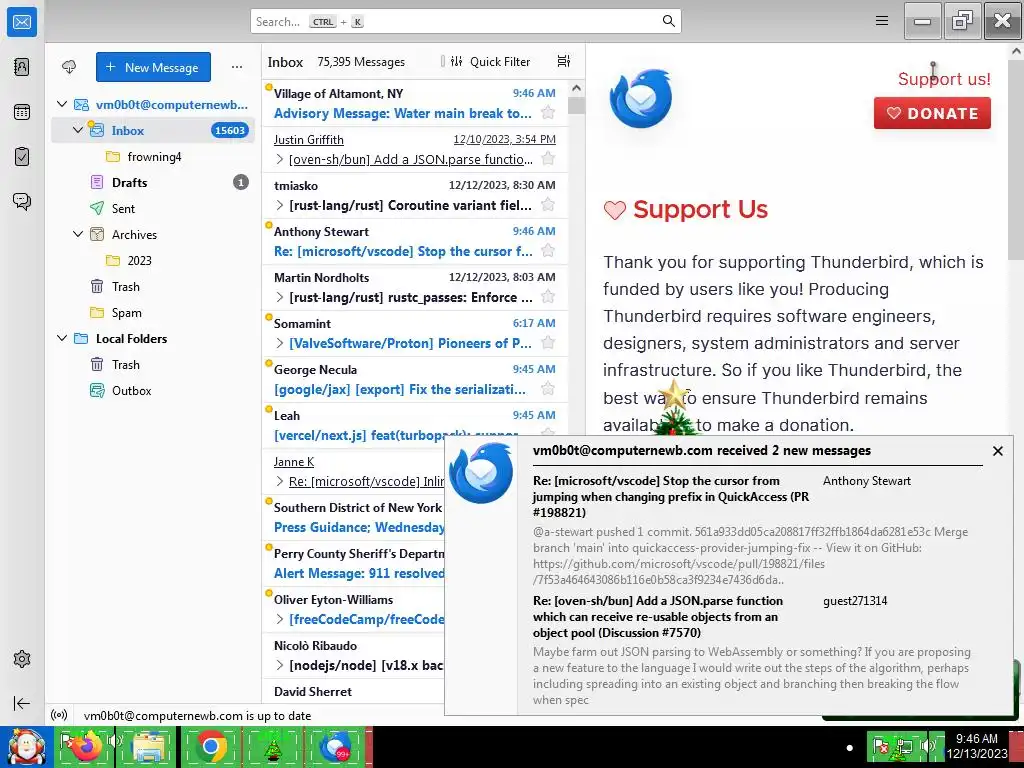Open the Perry County Sheriff's message
This screenshot has width=1024, height=768.
(x=353, y=564)
